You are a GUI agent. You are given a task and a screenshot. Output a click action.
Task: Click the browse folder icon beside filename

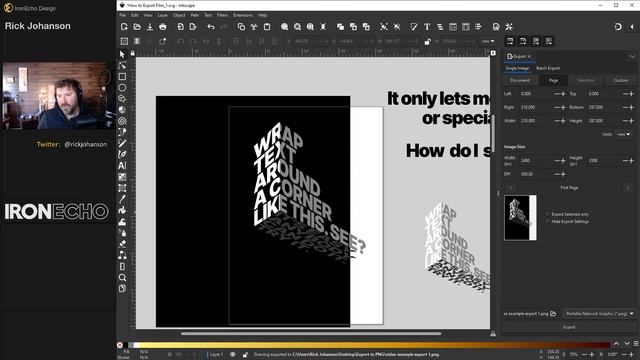[x=553, y=313]
